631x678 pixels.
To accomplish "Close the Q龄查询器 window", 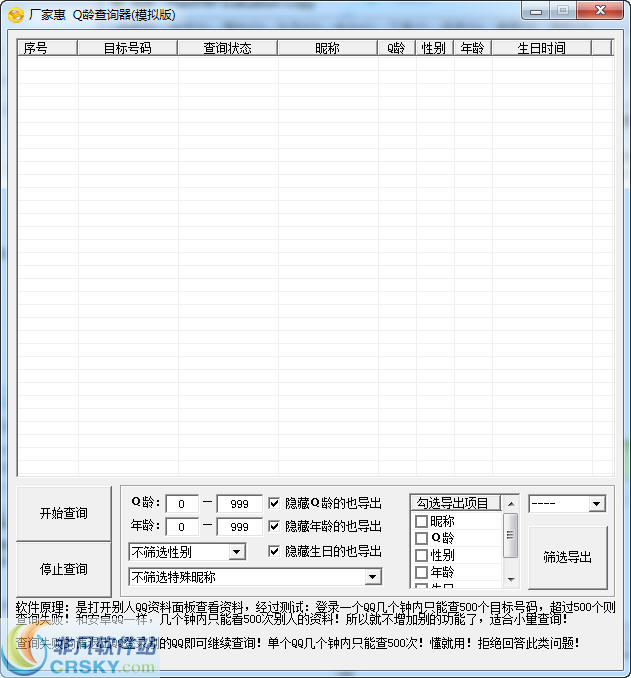I will click(600, 11).
